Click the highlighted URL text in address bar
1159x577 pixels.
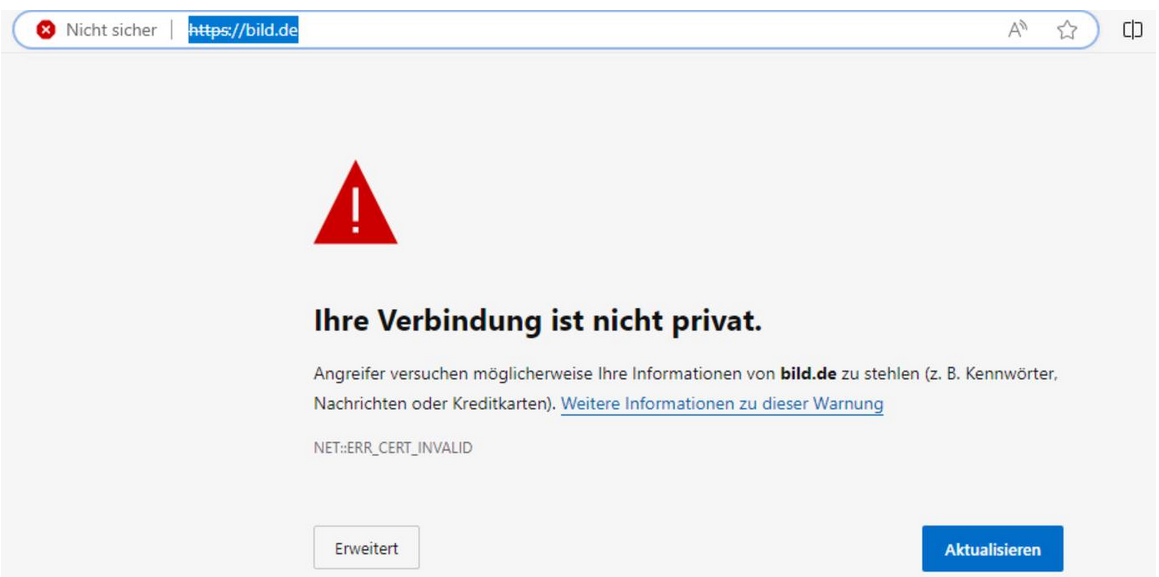(243, 30)
